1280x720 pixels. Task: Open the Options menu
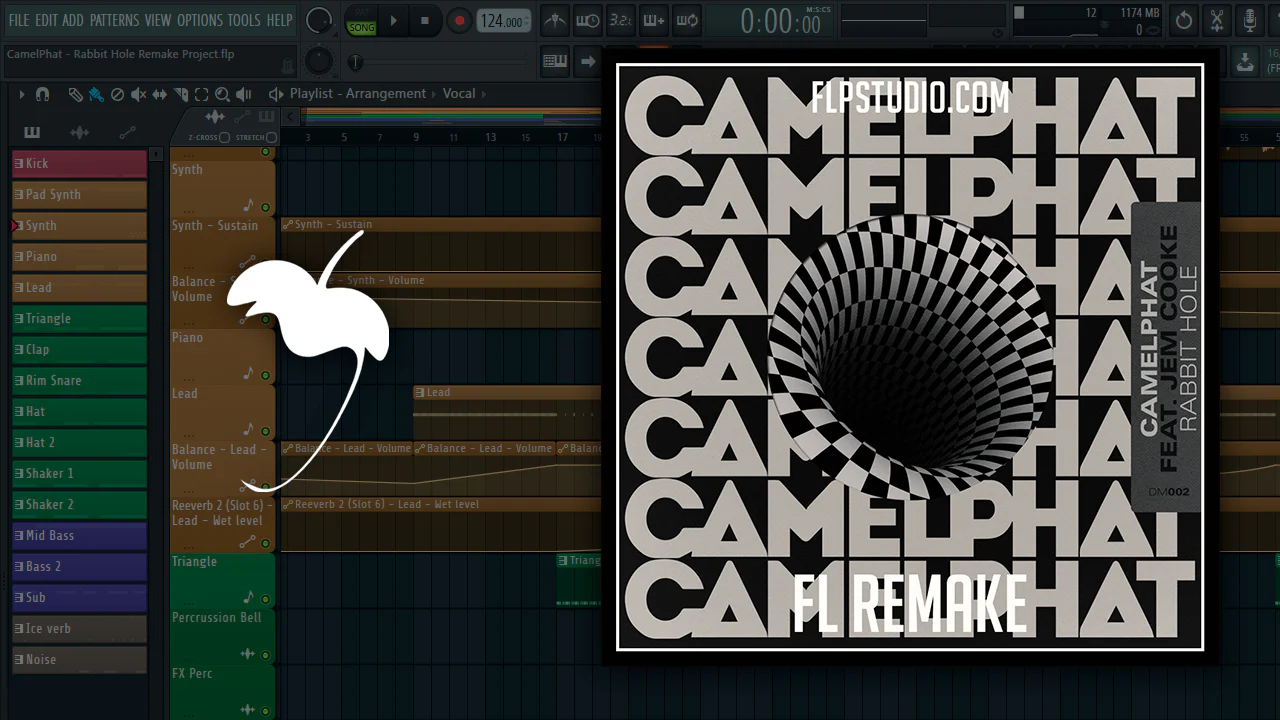(200, 20)
